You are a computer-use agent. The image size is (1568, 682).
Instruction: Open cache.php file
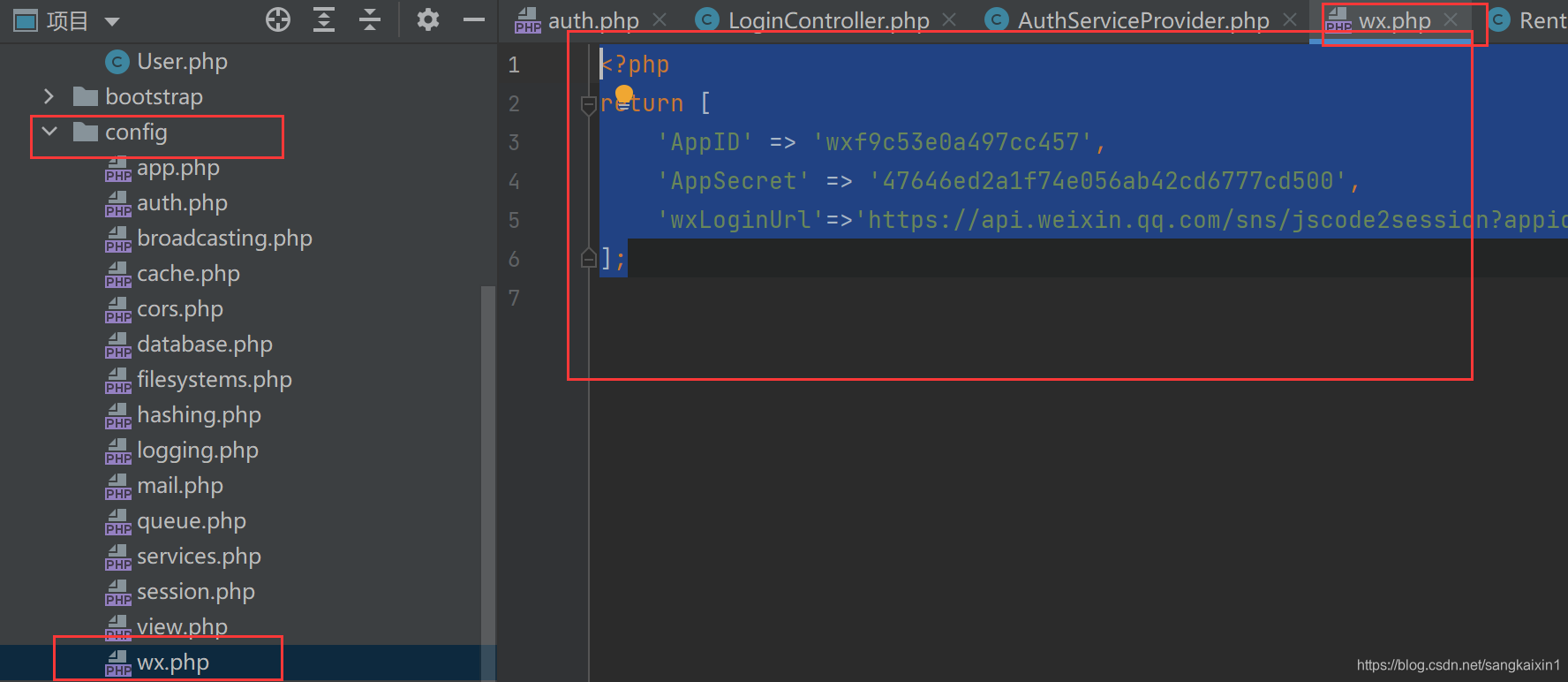click(188, 274)
